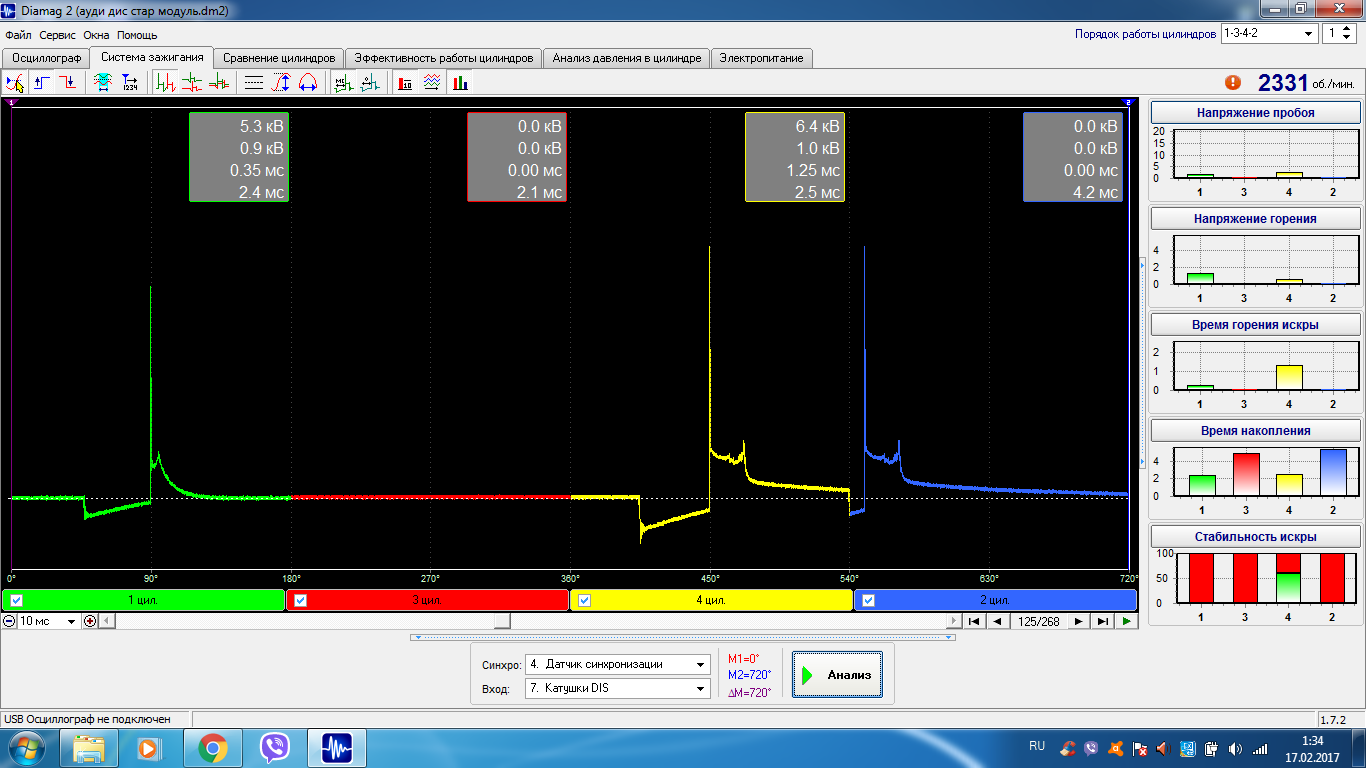Click the multi-colored wavy lines icon
The width and height of the screenshot is (1366, 768).
pos(432,83)
